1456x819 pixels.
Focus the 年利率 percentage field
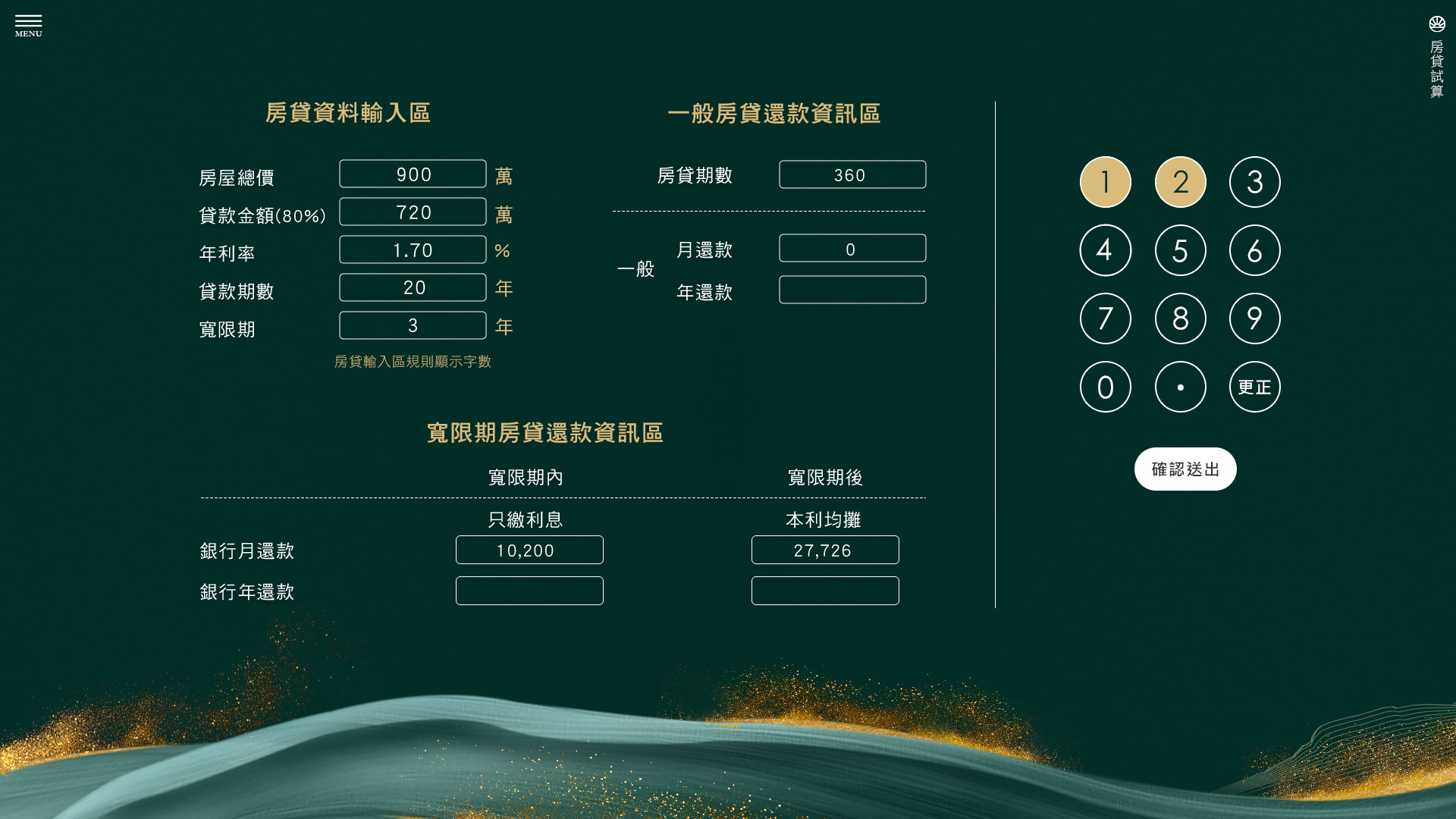coord(413,250)
